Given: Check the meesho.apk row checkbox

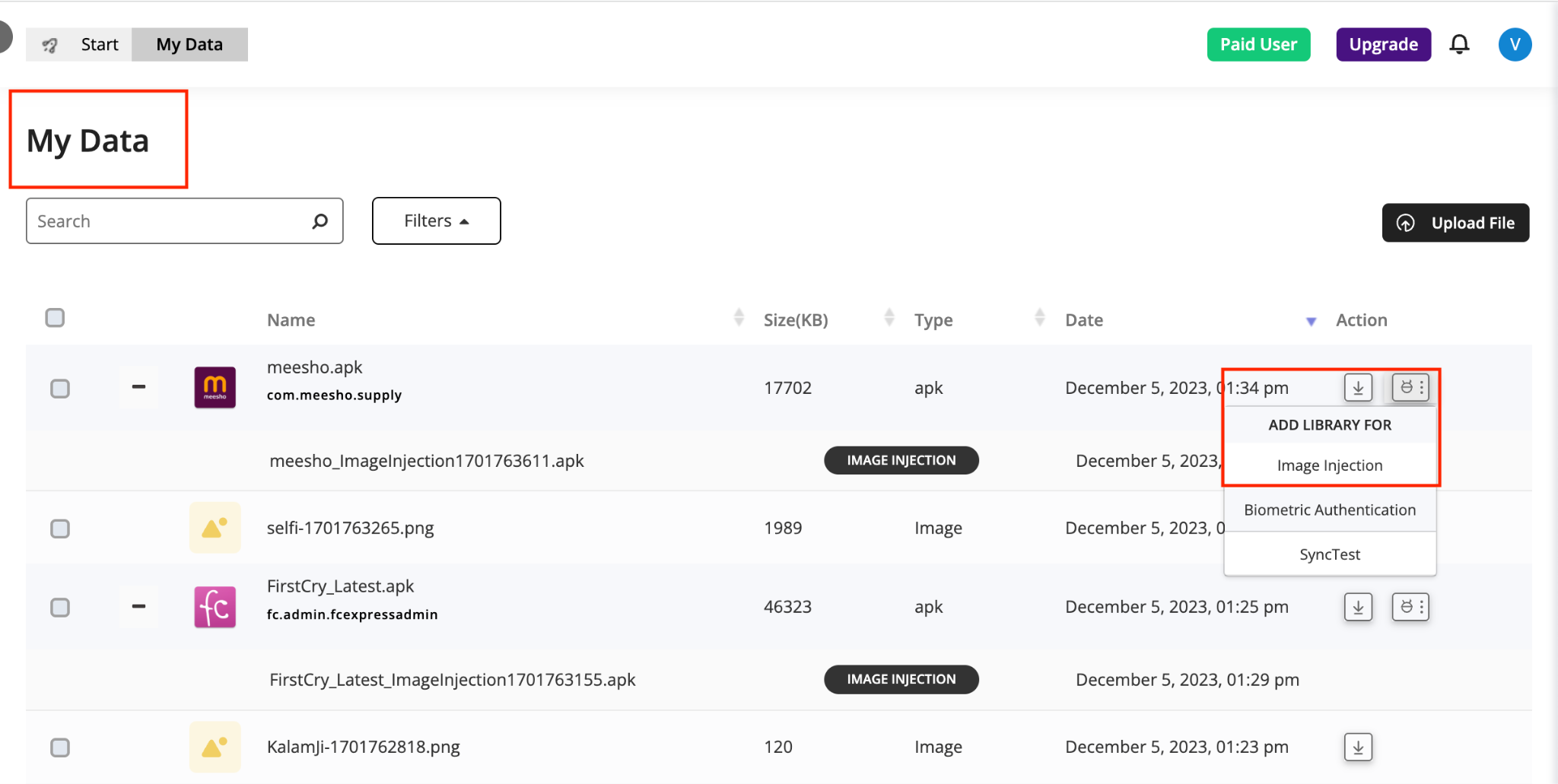Looking at the screenshot, I should click(x=60, y=389).
